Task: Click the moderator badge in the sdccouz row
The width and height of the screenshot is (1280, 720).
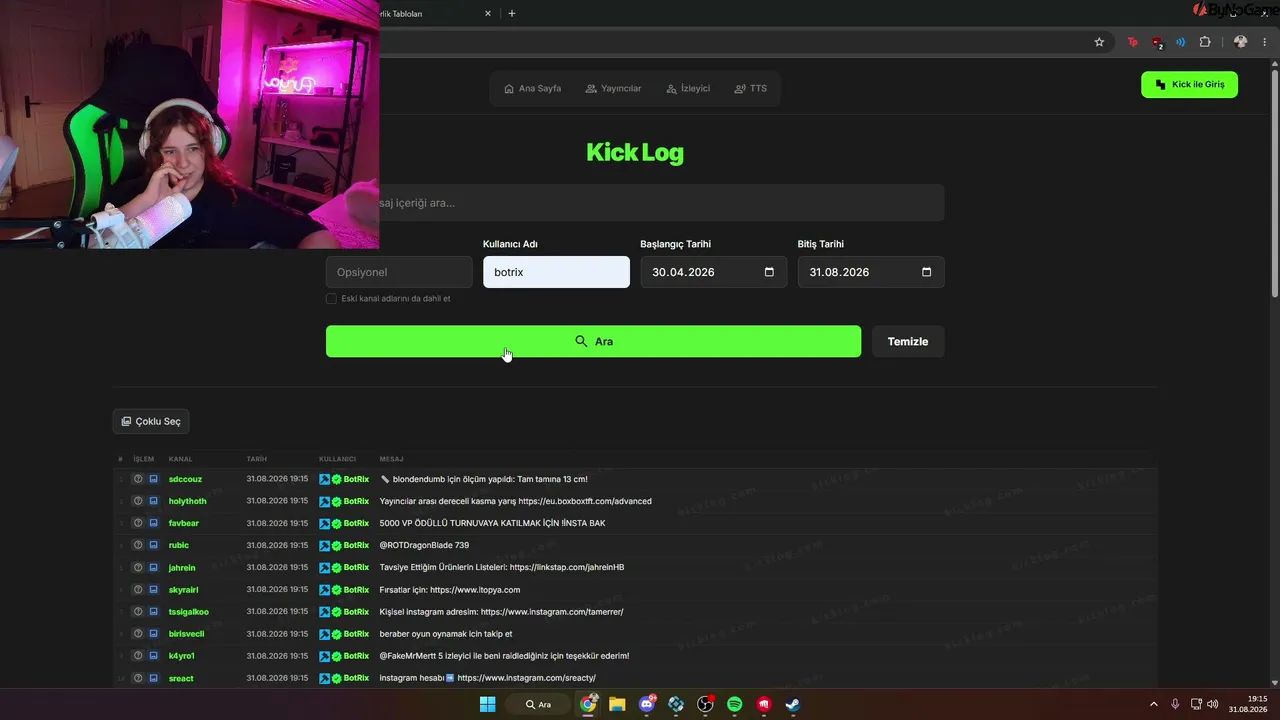Action: [325, 479]
